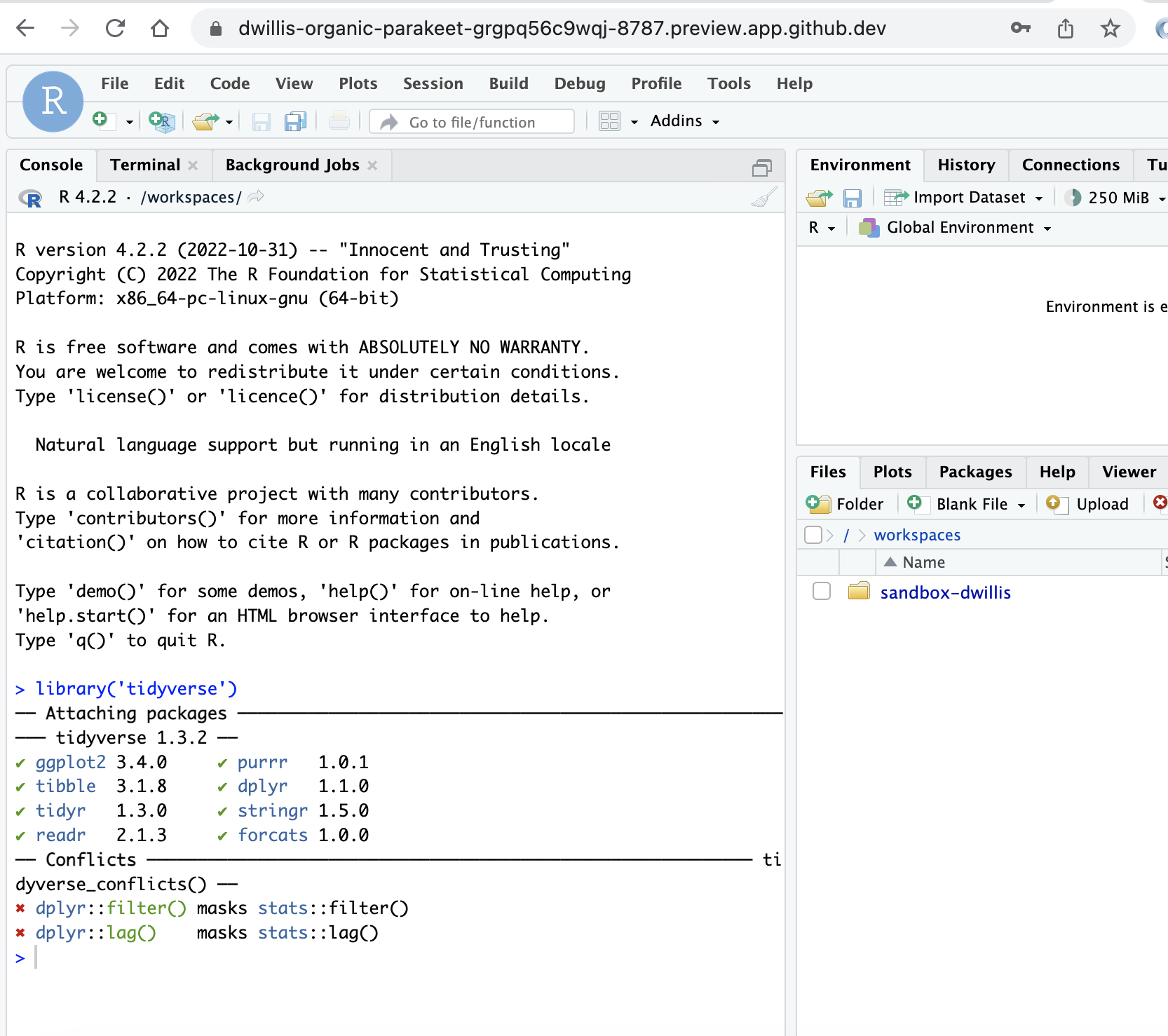The width and height of the screenshot is (1168, 1036).
Task: Click the root slash breadcrumb
Action: (846, 535)
